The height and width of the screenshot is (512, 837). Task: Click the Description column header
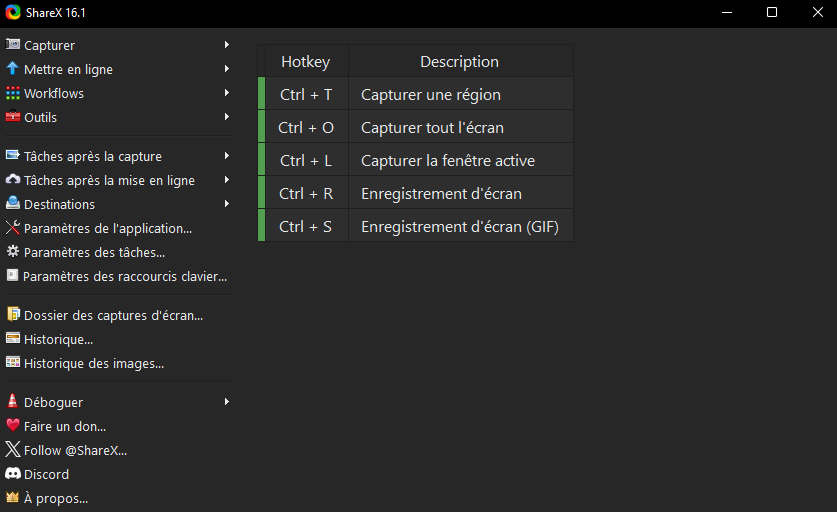point(461,61)
